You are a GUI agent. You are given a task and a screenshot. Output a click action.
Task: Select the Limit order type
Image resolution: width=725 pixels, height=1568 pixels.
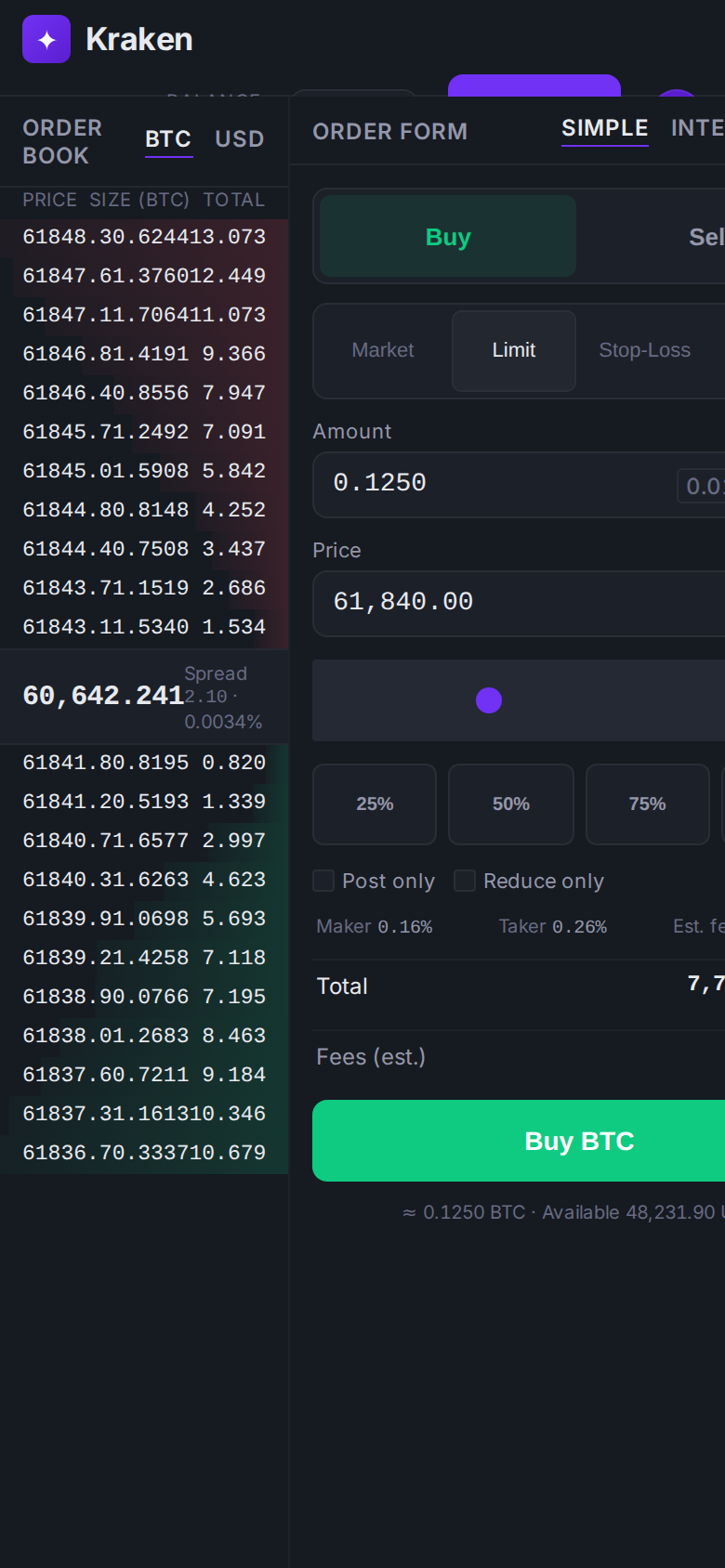[514, 350]
